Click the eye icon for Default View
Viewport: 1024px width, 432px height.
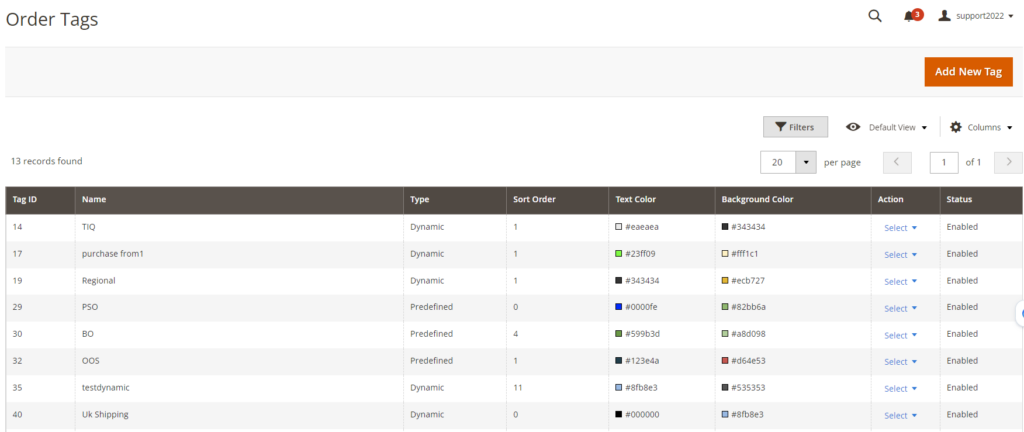(853, 127)
